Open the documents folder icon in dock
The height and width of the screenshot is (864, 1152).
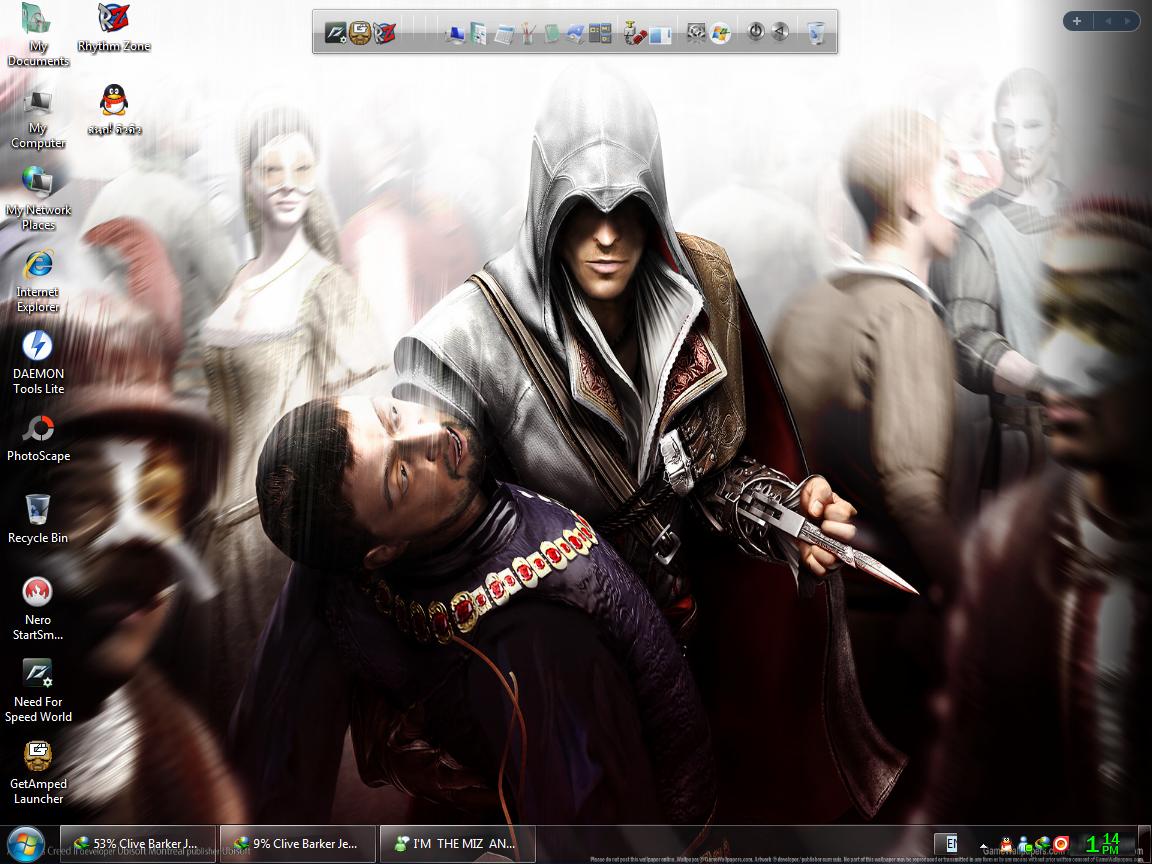point(479,34)
